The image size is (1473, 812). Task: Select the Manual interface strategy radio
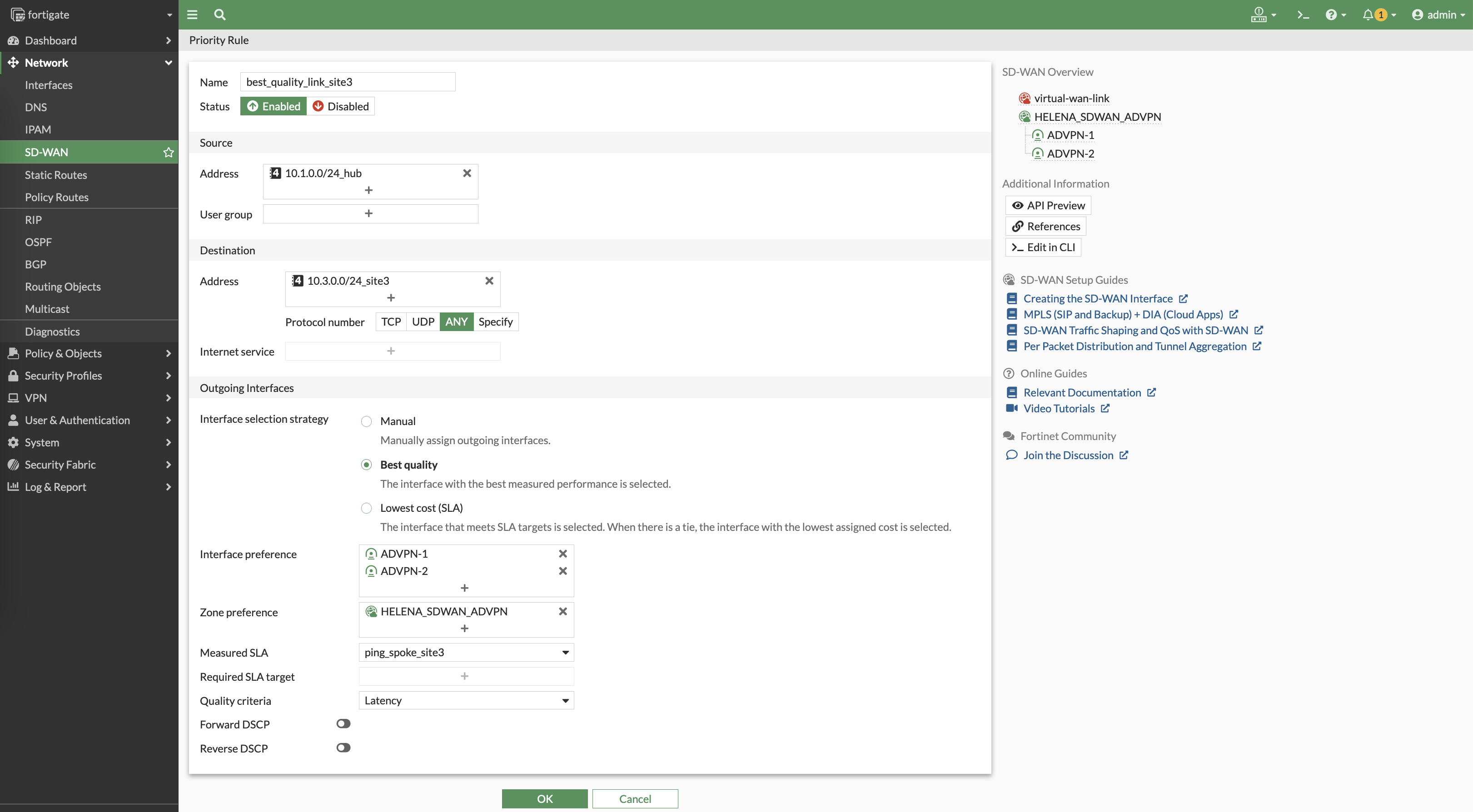pyautogui.click(x=367, y=422)
